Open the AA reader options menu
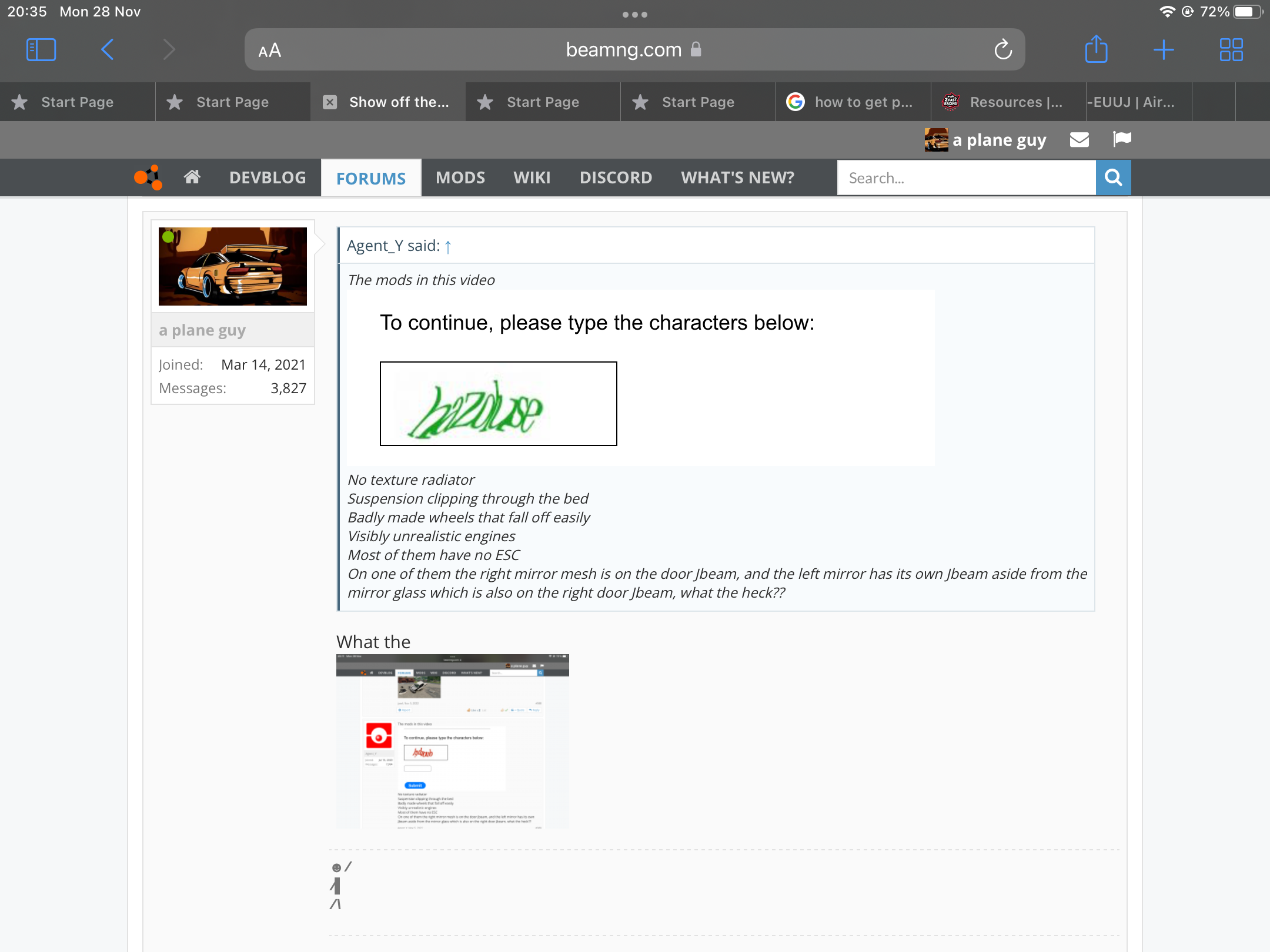Image resolution: width=1270 pixels, height=952 pixels. pos(269,51)
